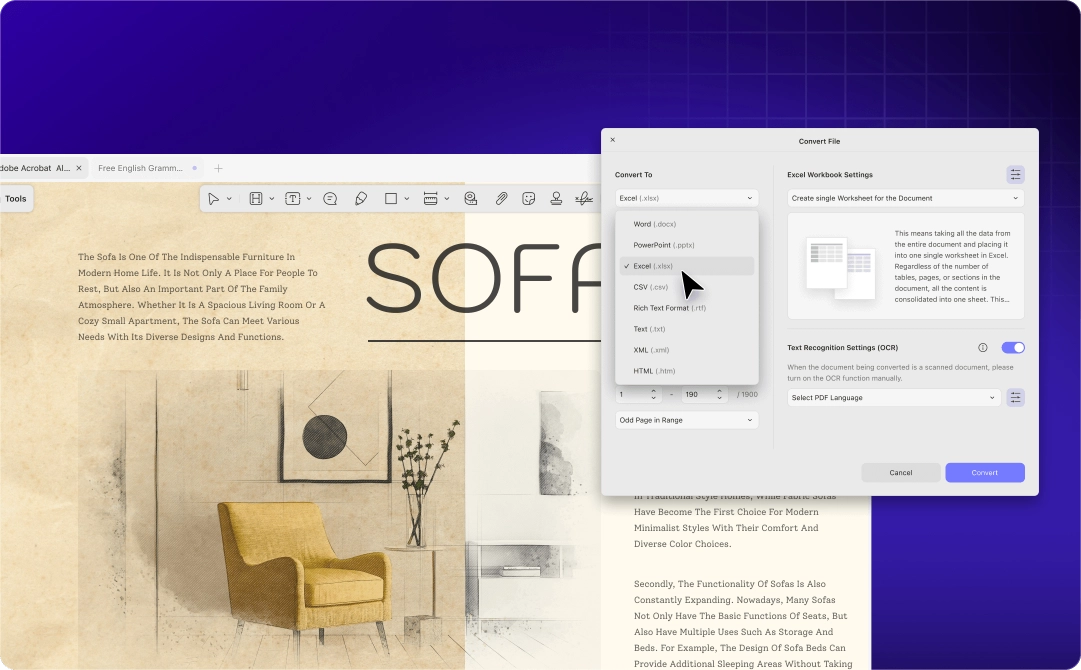
Task: Click the Convert button
Action: coord(984,472)
